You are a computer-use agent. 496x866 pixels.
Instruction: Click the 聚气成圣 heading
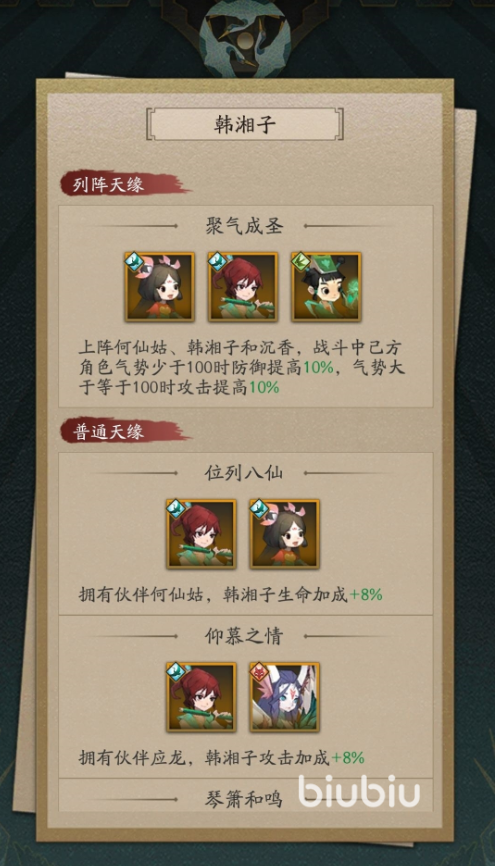point(244,226)
